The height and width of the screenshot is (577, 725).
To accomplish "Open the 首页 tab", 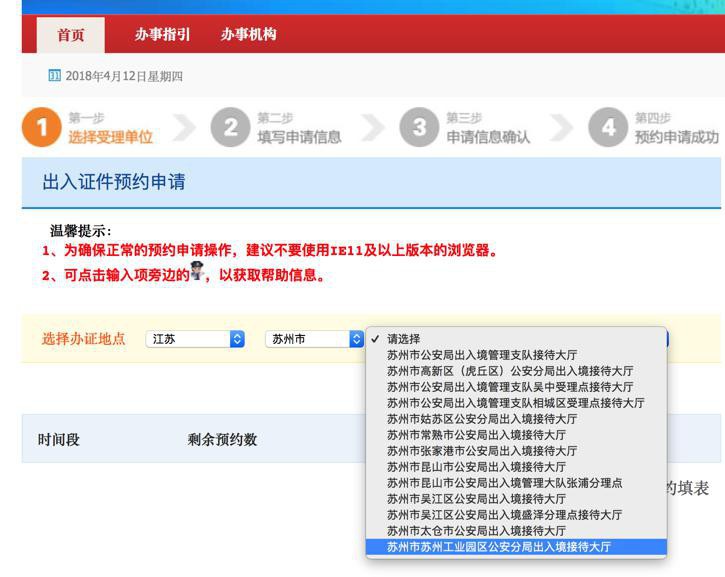I will (x=71, y=35).
